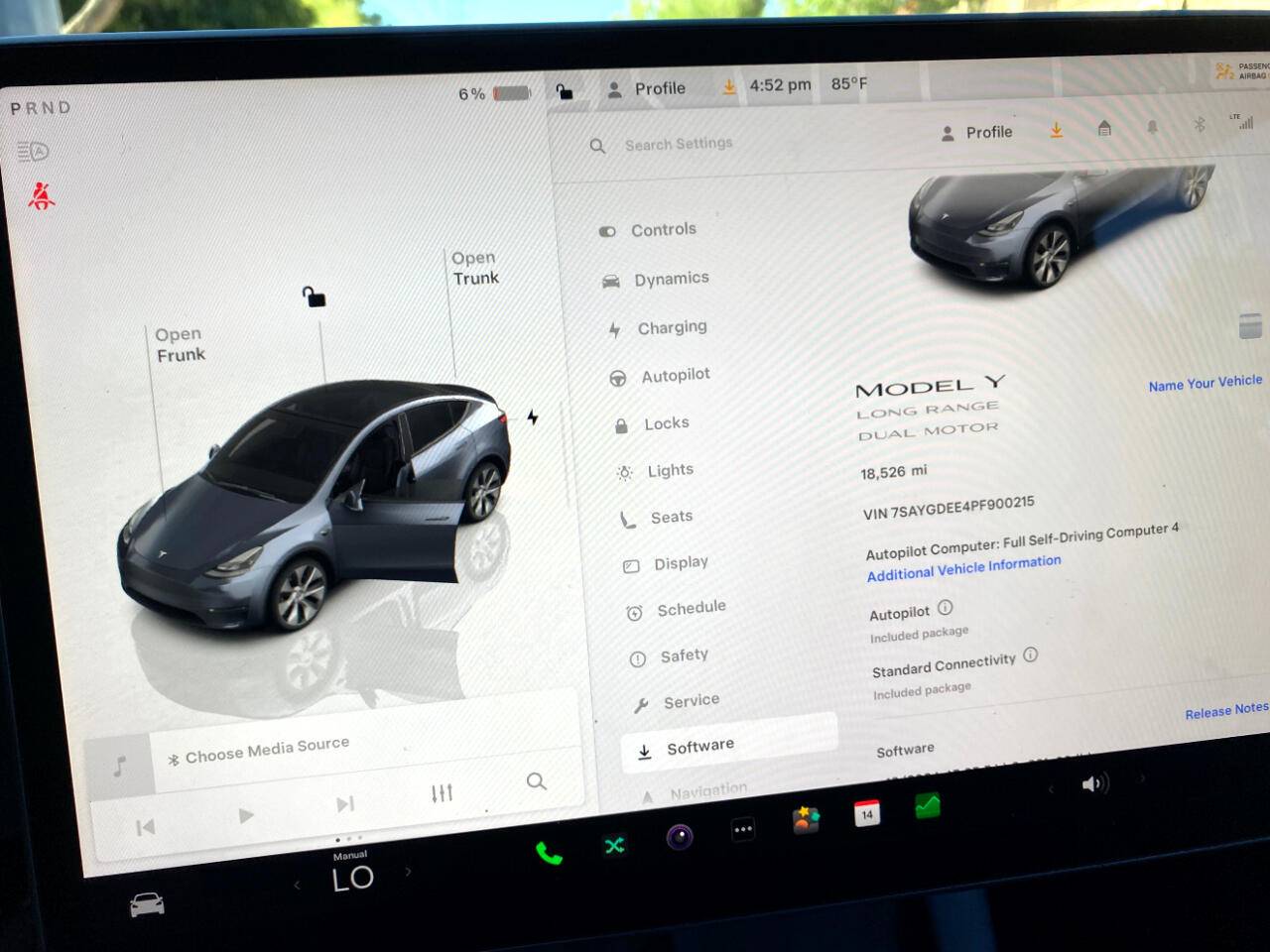Image resolution: width=1270 pixels, height=952 pixels.
Task: Tap the music note media icon
Action: point(120,766)
